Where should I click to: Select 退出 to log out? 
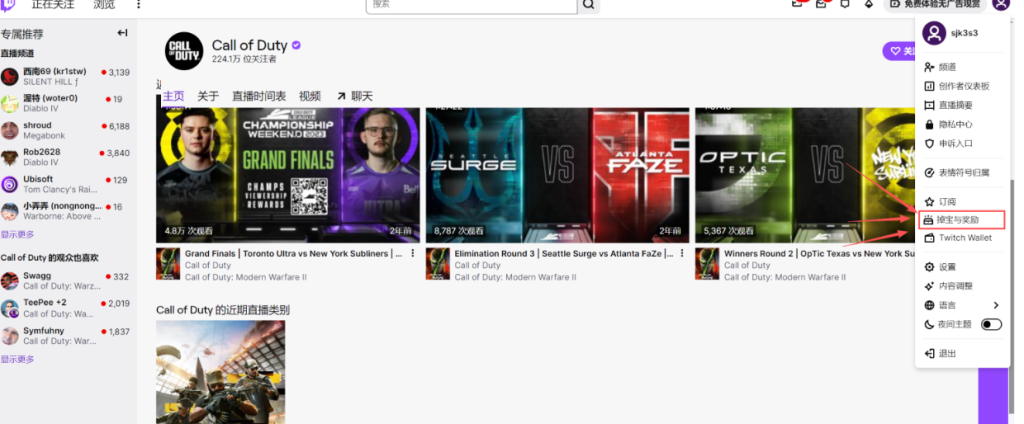point(947,353)
